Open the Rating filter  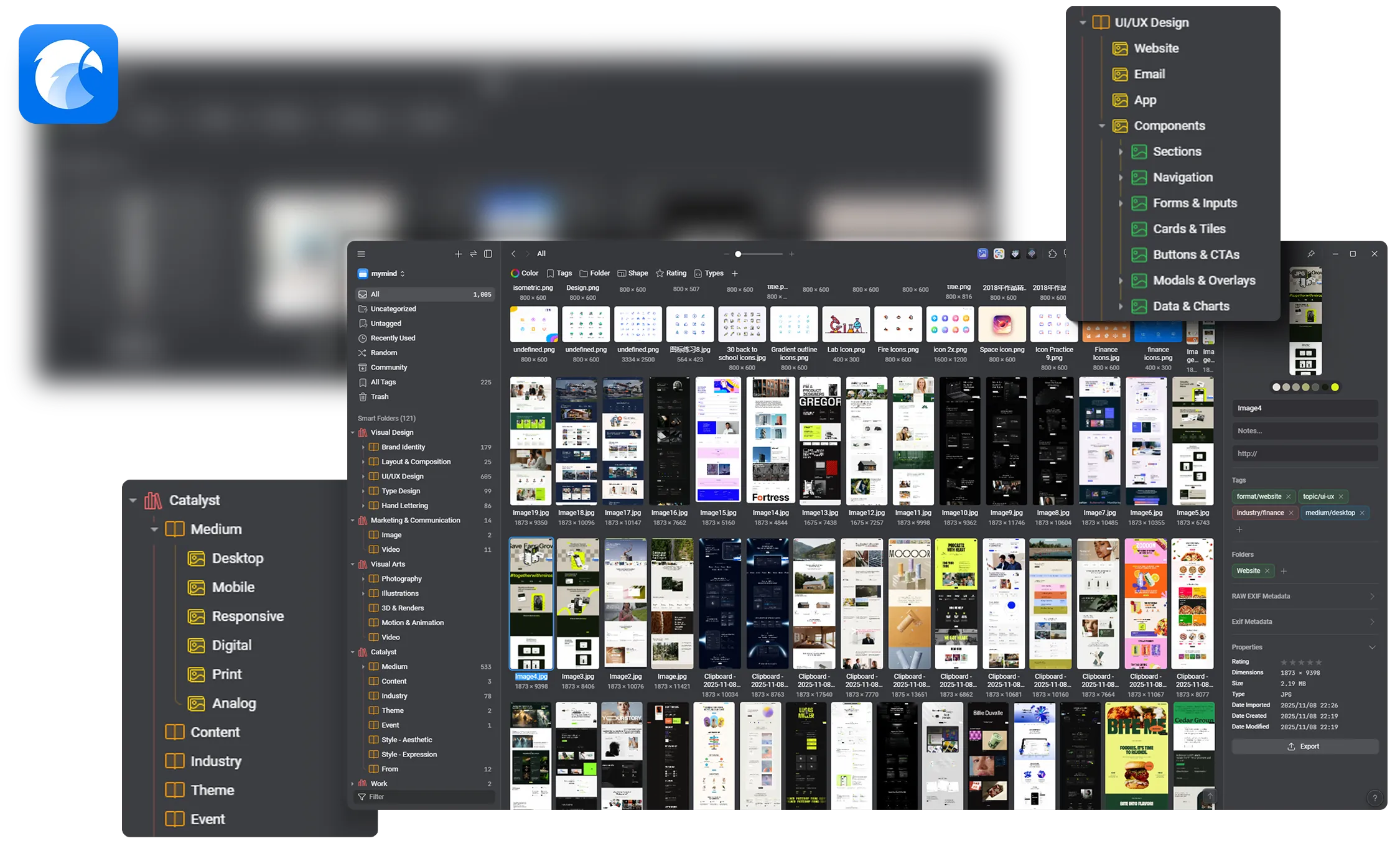point(671,273)
